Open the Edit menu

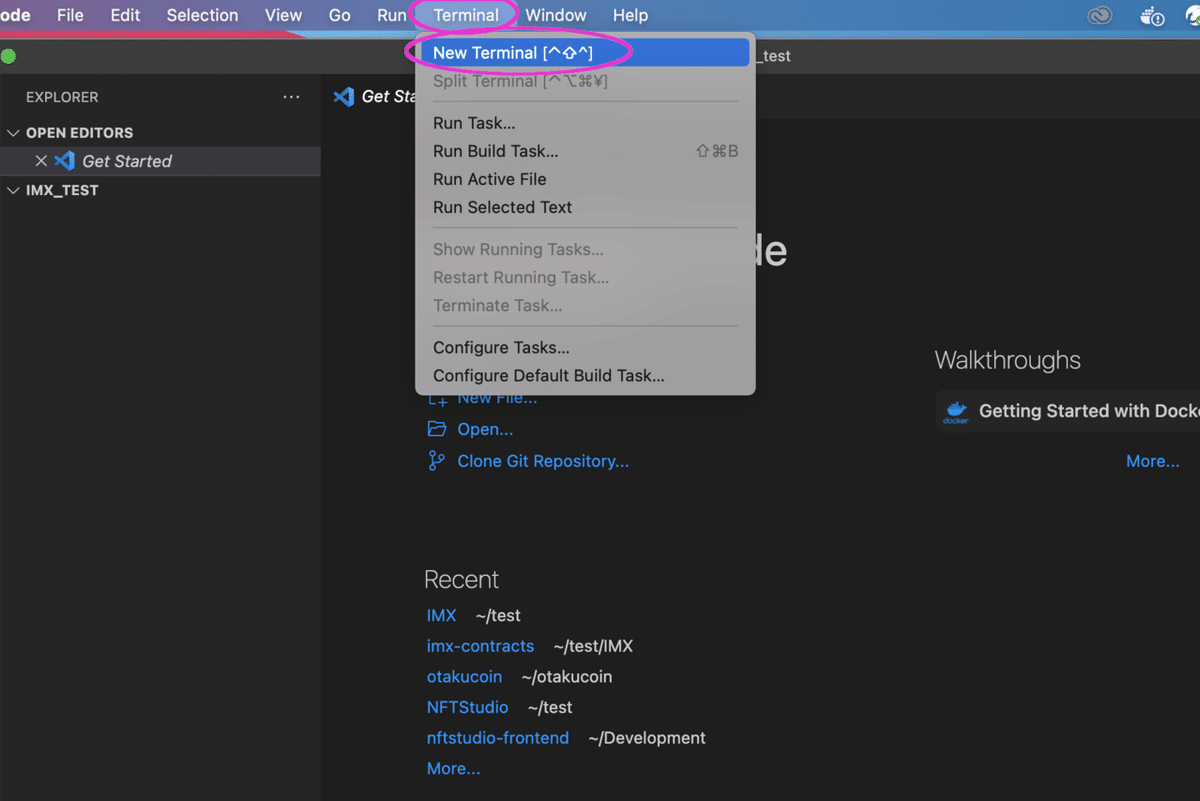pyautogui.click(x=125, y=15)
